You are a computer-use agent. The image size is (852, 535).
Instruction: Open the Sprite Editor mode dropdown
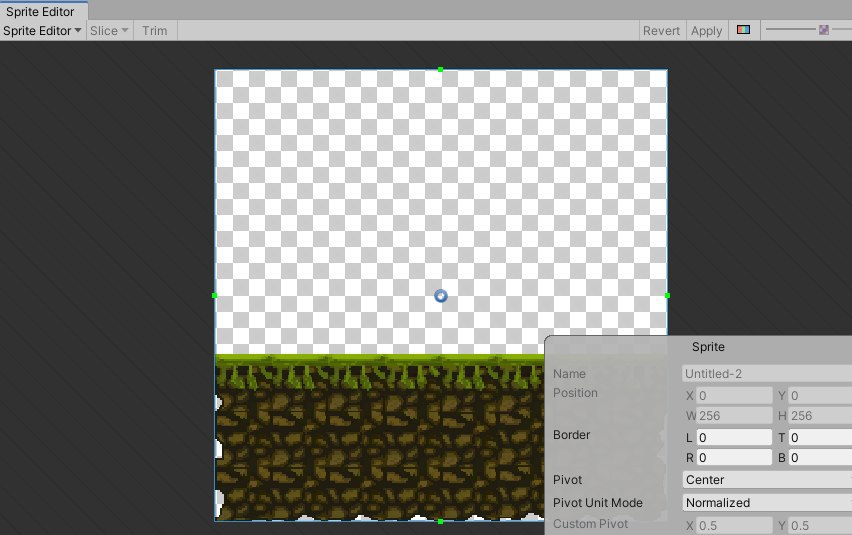[42, 30]
